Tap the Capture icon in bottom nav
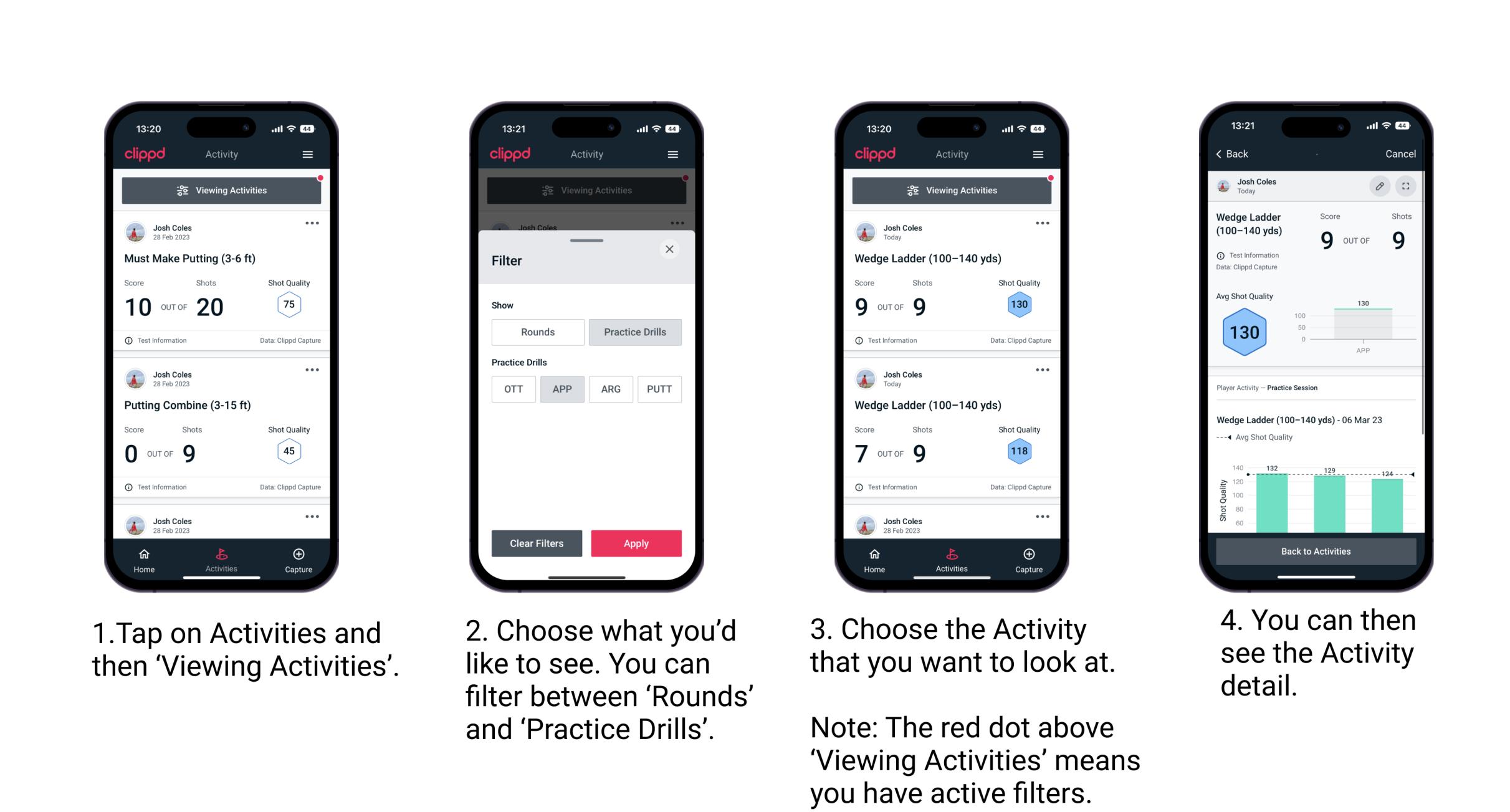Screen dimensions: 1510x812 [x=300, y=557]
